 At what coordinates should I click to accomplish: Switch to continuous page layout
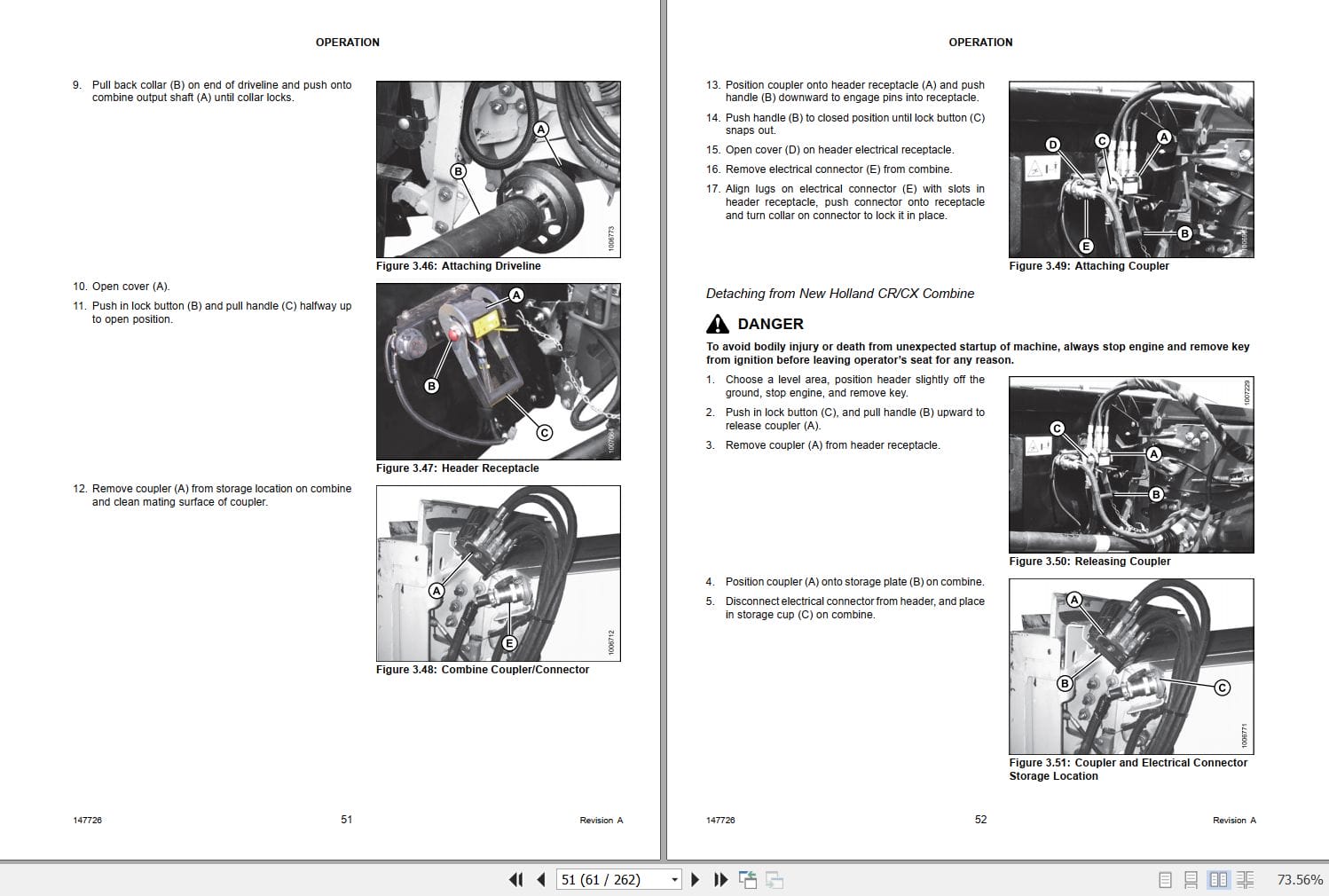(1191, 879)
